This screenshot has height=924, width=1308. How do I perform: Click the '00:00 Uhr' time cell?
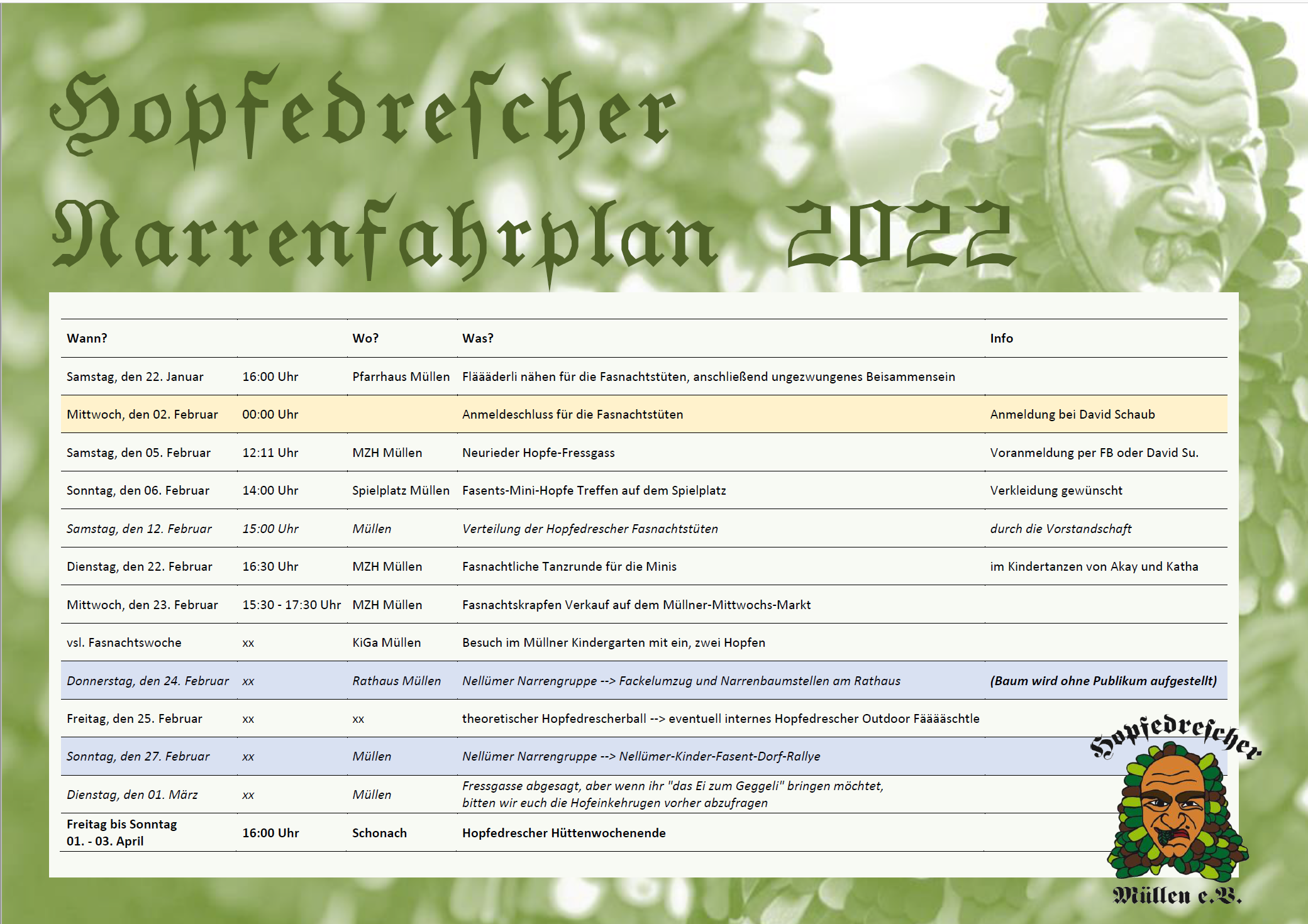[270, 414]
